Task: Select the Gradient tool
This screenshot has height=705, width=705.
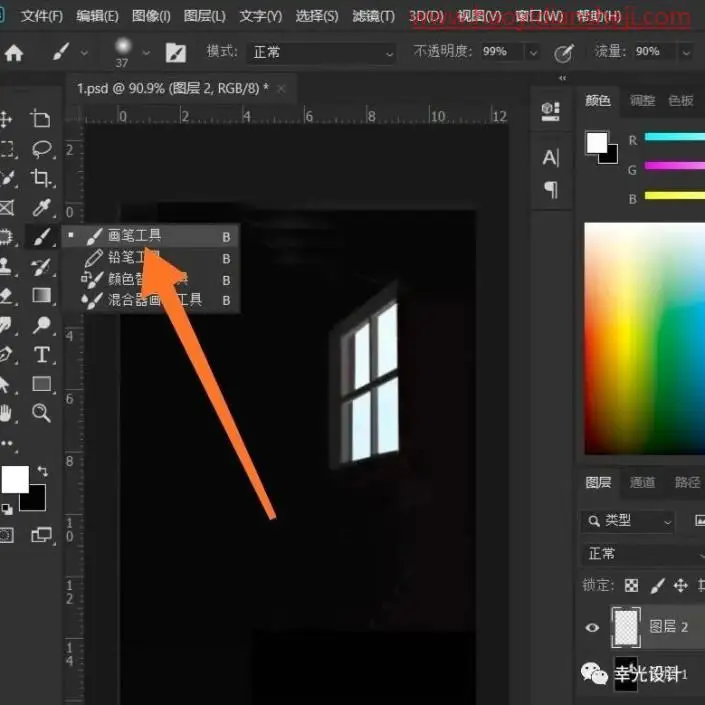Action: (x=41, y=295)
